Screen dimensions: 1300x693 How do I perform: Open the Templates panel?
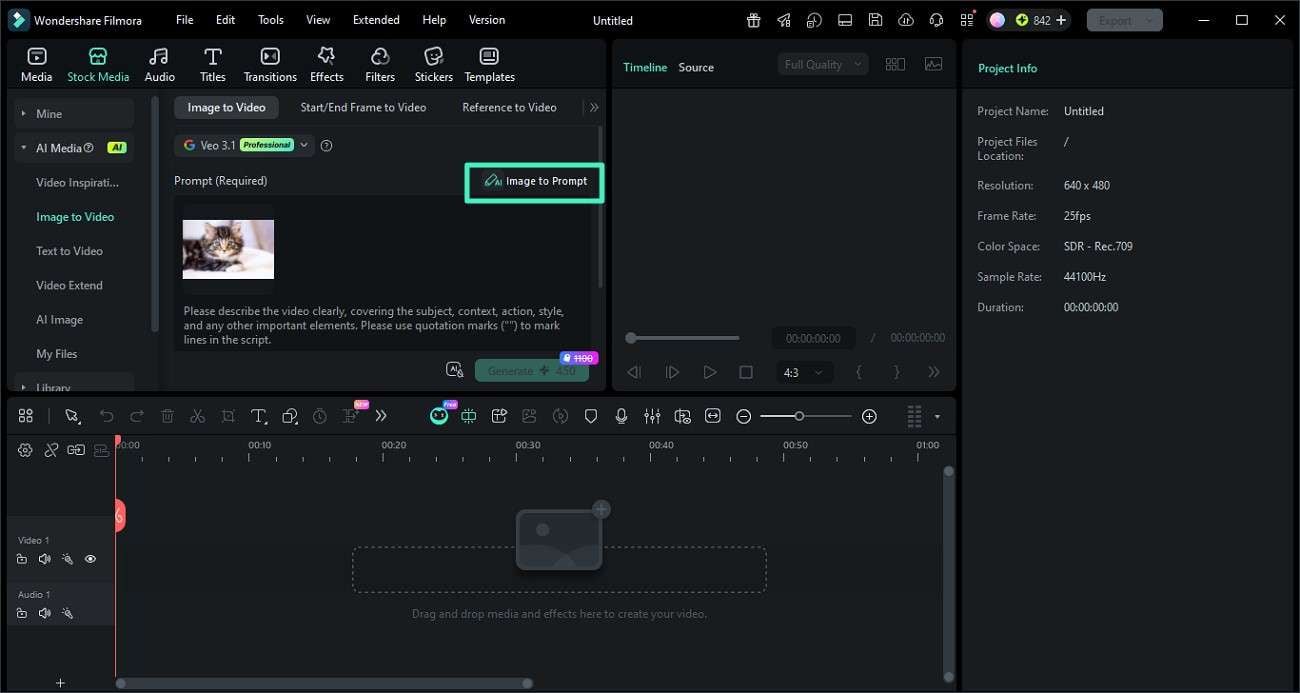point(489,64)
